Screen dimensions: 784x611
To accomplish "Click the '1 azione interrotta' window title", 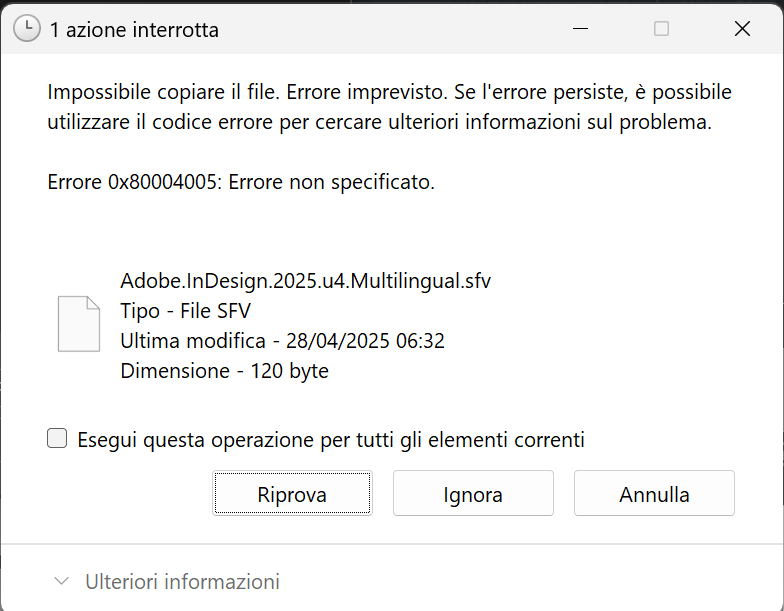I will pyautogui.click(x=134, y=30).
